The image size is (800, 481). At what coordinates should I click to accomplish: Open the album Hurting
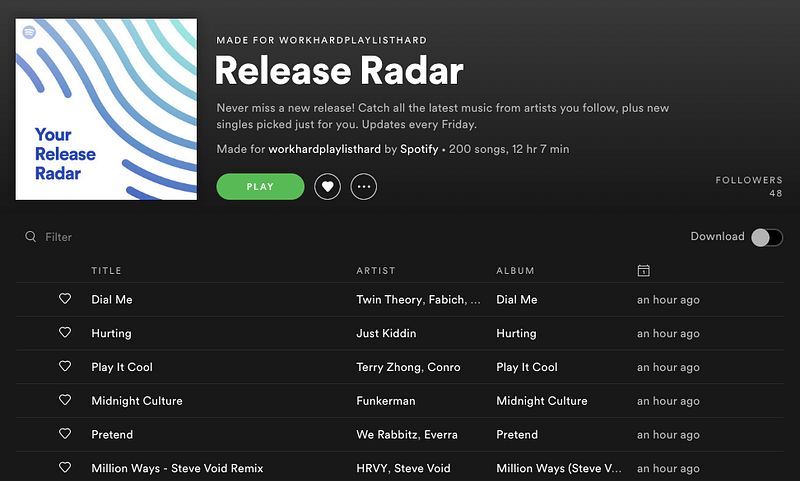(x=516, y=333)
